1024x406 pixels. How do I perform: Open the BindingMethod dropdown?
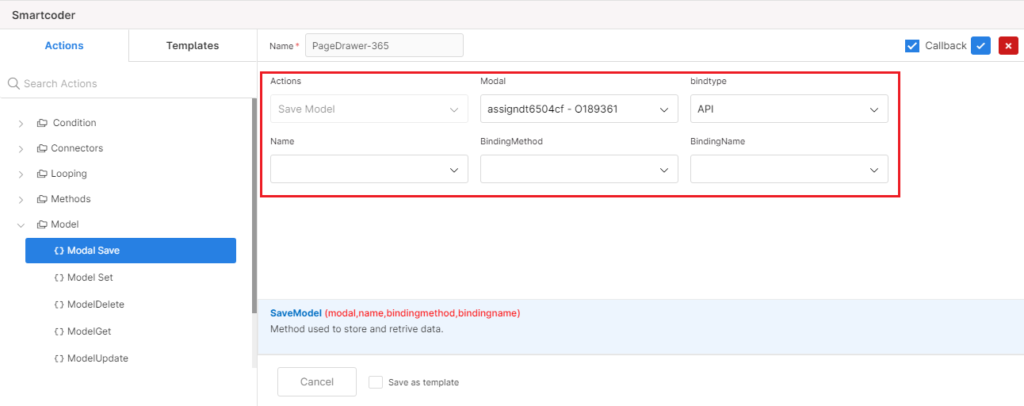(x=579, y=169)
